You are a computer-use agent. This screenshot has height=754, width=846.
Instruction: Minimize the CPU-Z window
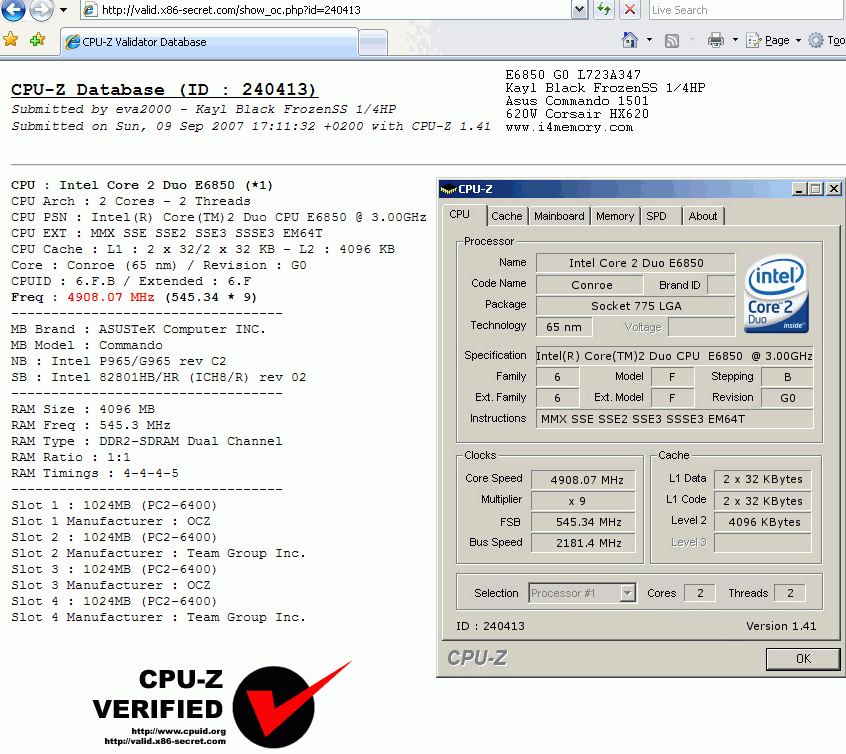[x=799, y=189]
